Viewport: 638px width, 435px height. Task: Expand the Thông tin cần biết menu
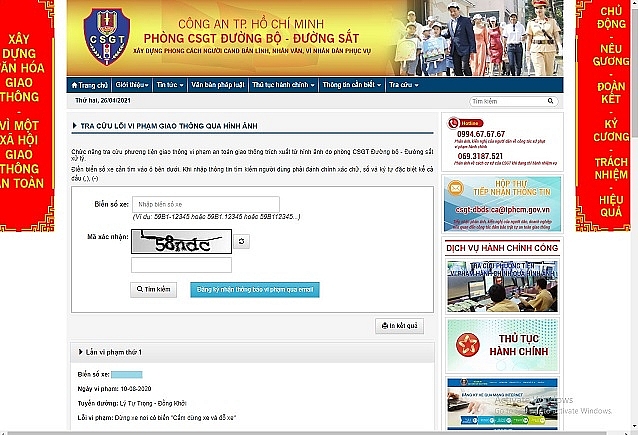pos(350,86)
